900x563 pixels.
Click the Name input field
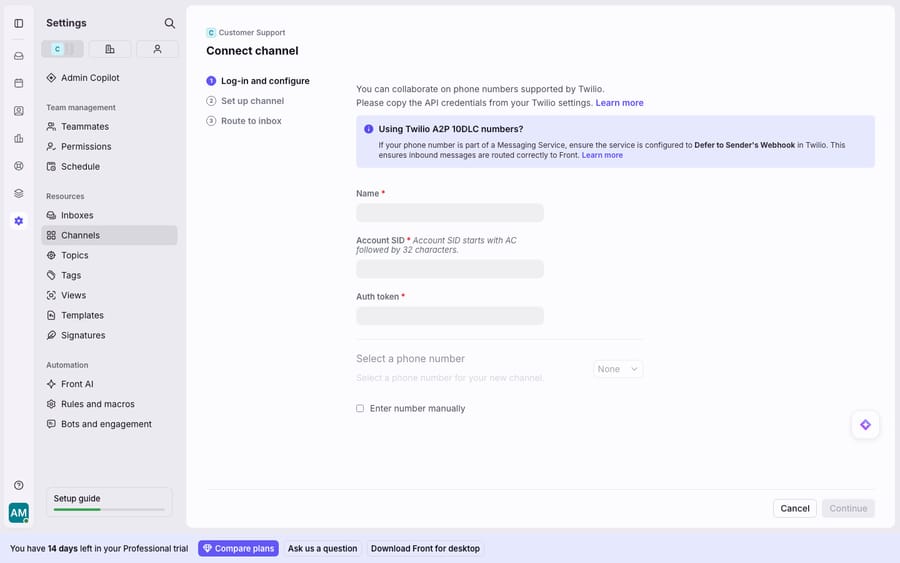[449, 213]
